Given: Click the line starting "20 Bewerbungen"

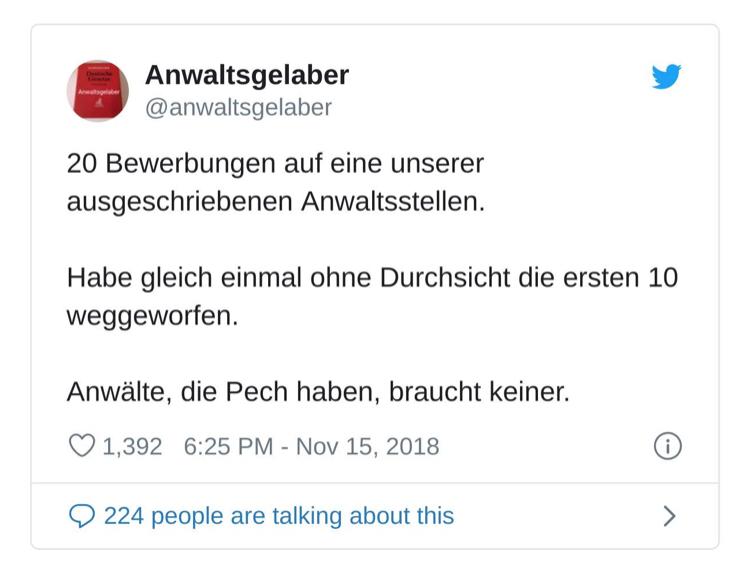Looking at the screenshot, I should click(275, 163).
